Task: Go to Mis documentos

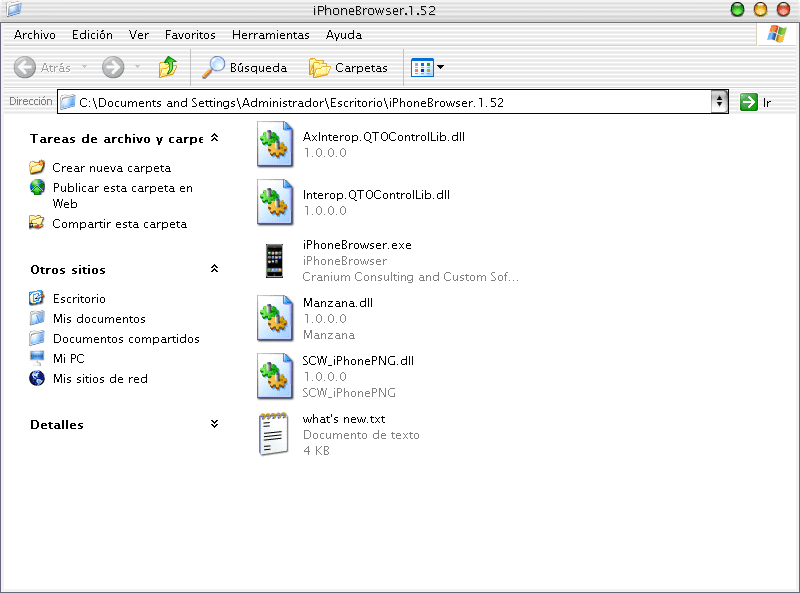Action: click(99, 319)
